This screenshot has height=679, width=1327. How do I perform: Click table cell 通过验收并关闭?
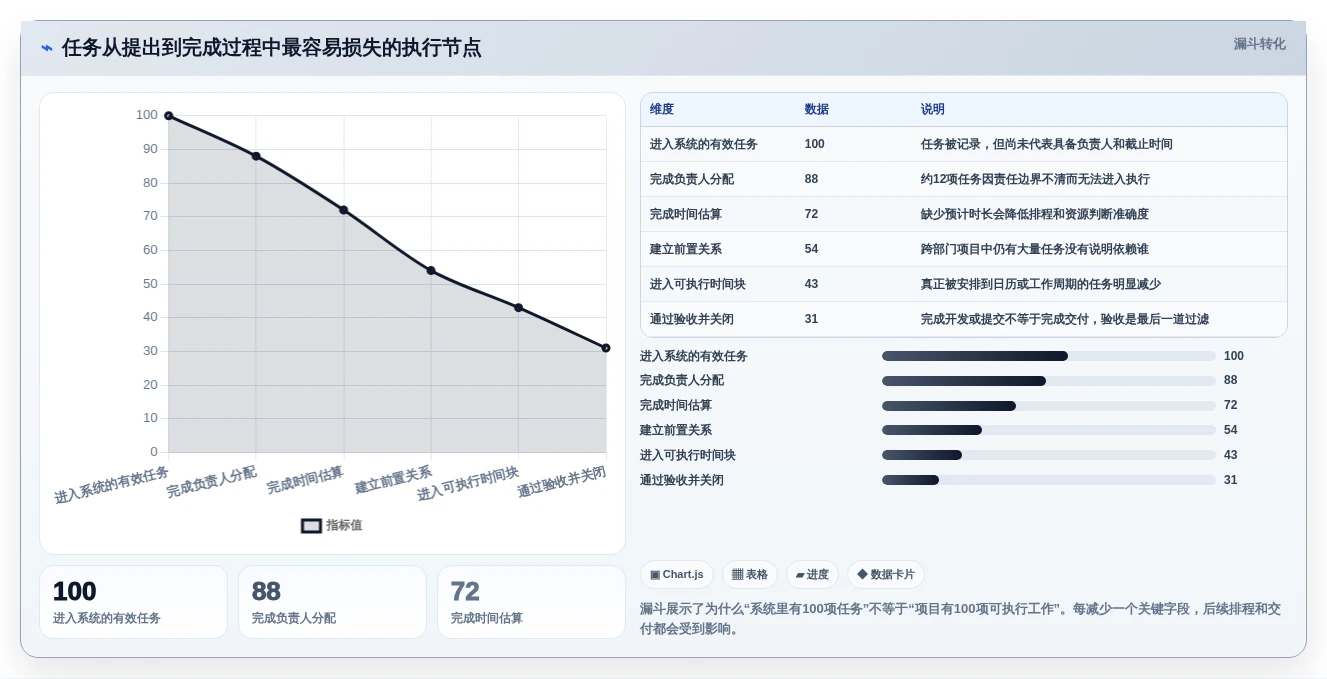692,319
